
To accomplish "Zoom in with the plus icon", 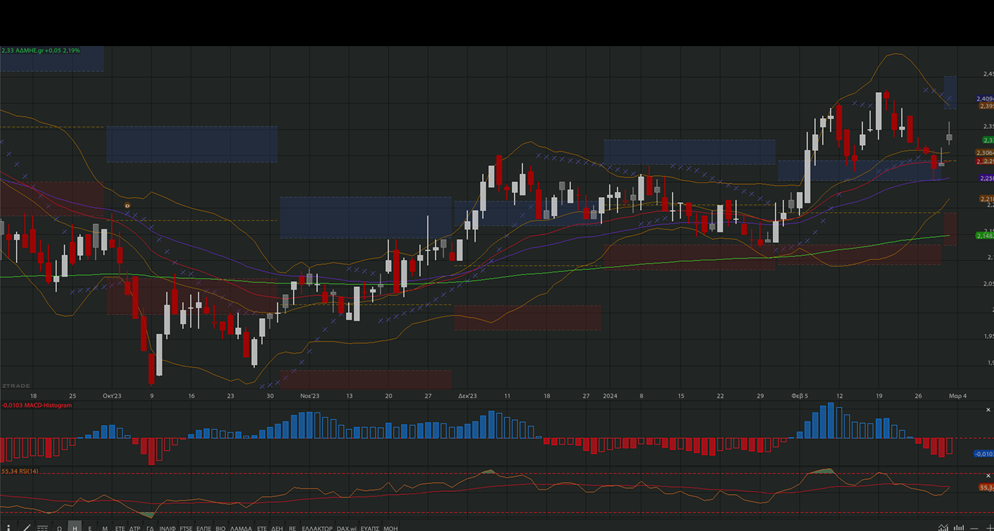I will coord(990,528).
